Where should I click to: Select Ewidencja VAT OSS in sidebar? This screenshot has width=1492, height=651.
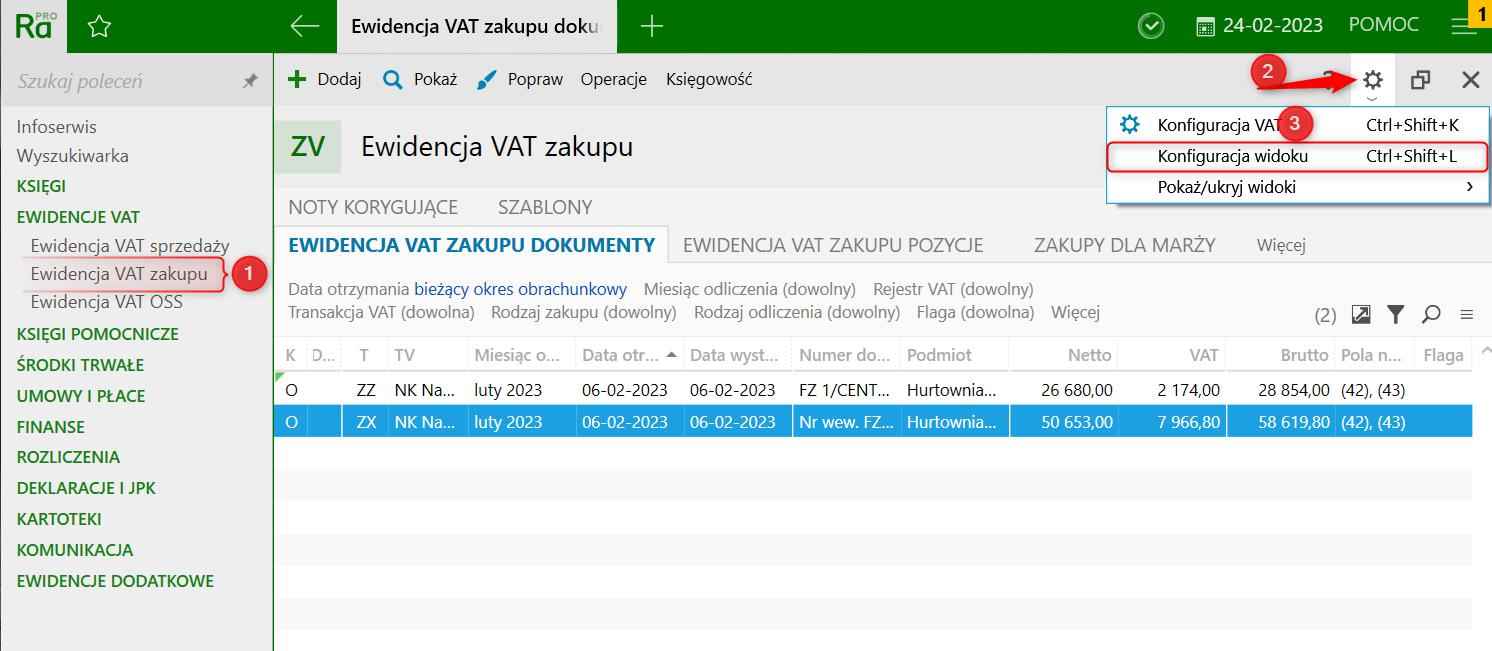(106, 302)
